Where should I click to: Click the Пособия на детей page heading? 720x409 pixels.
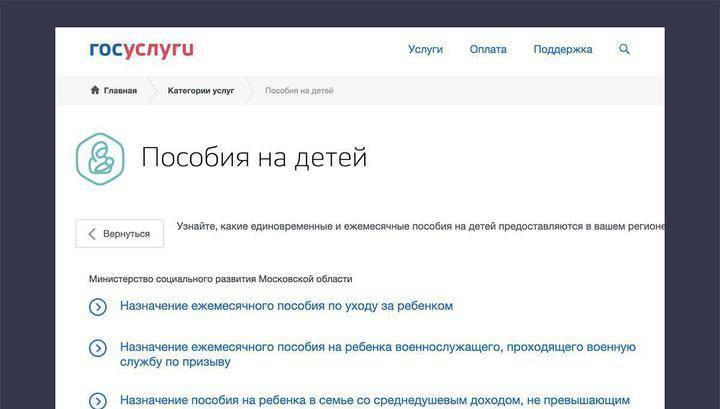254,157
